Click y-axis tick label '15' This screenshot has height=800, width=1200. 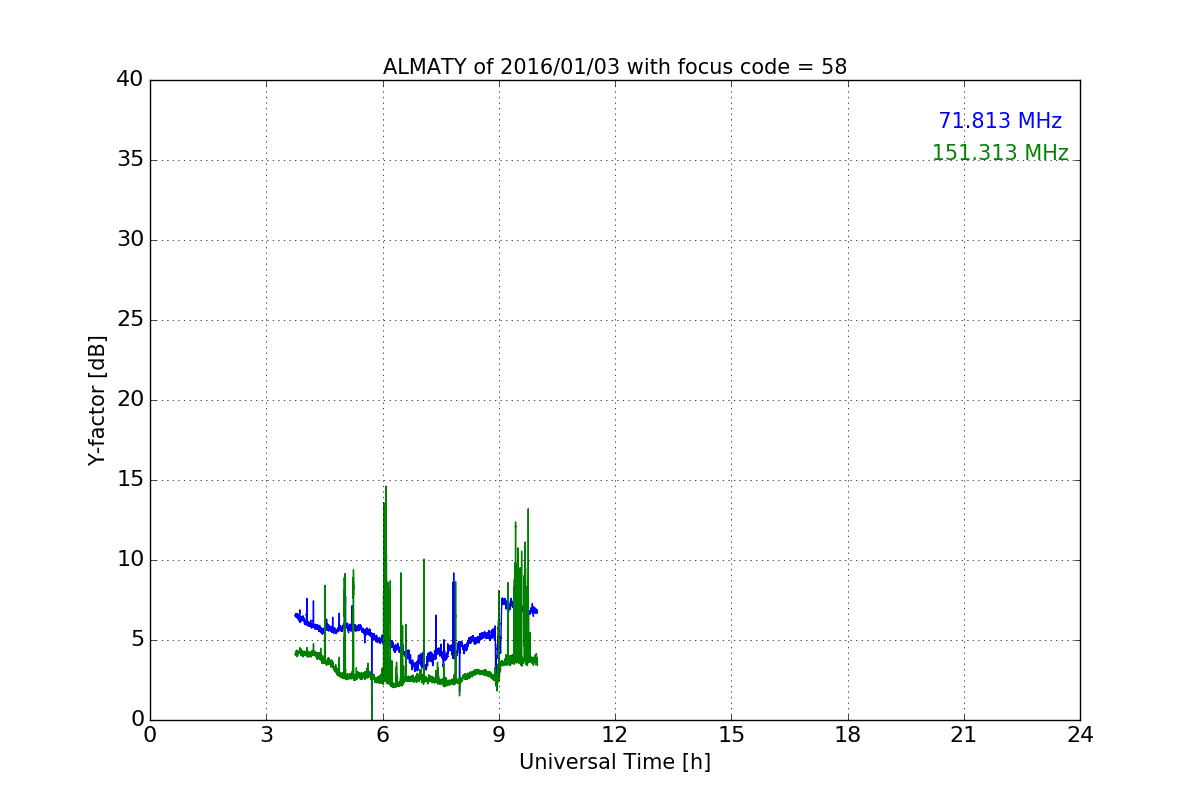(131, 480)
